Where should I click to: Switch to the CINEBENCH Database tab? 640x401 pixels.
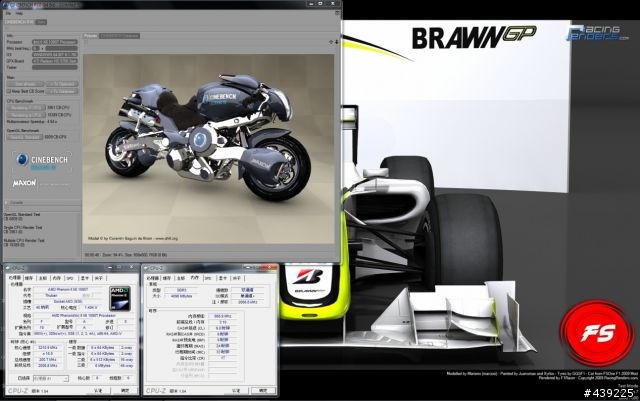tap(120, 36)
